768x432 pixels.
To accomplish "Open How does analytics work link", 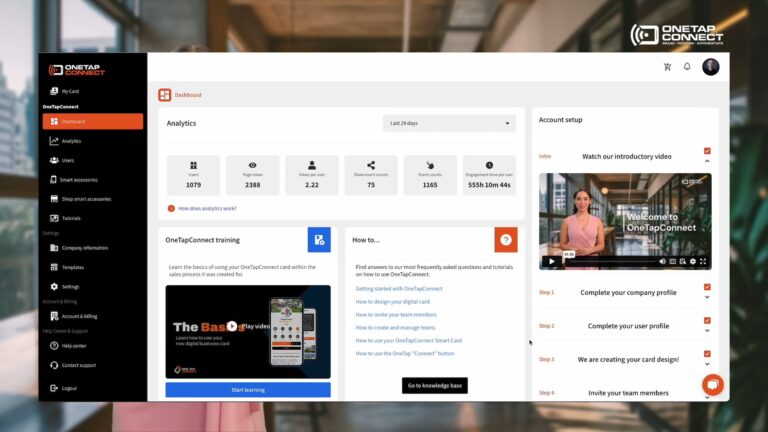I will point(207,209).
